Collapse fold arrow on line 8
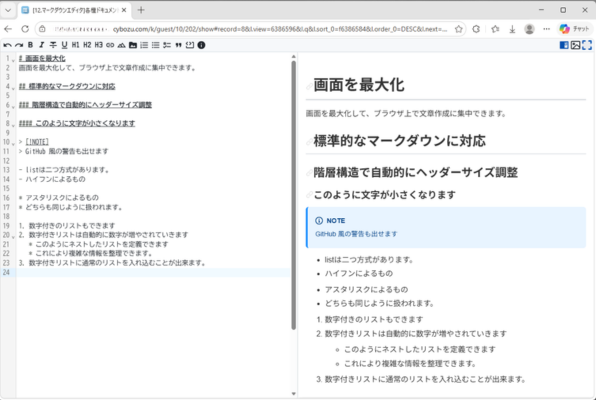The height and width of the screenshot is (400, 600). 13,125
